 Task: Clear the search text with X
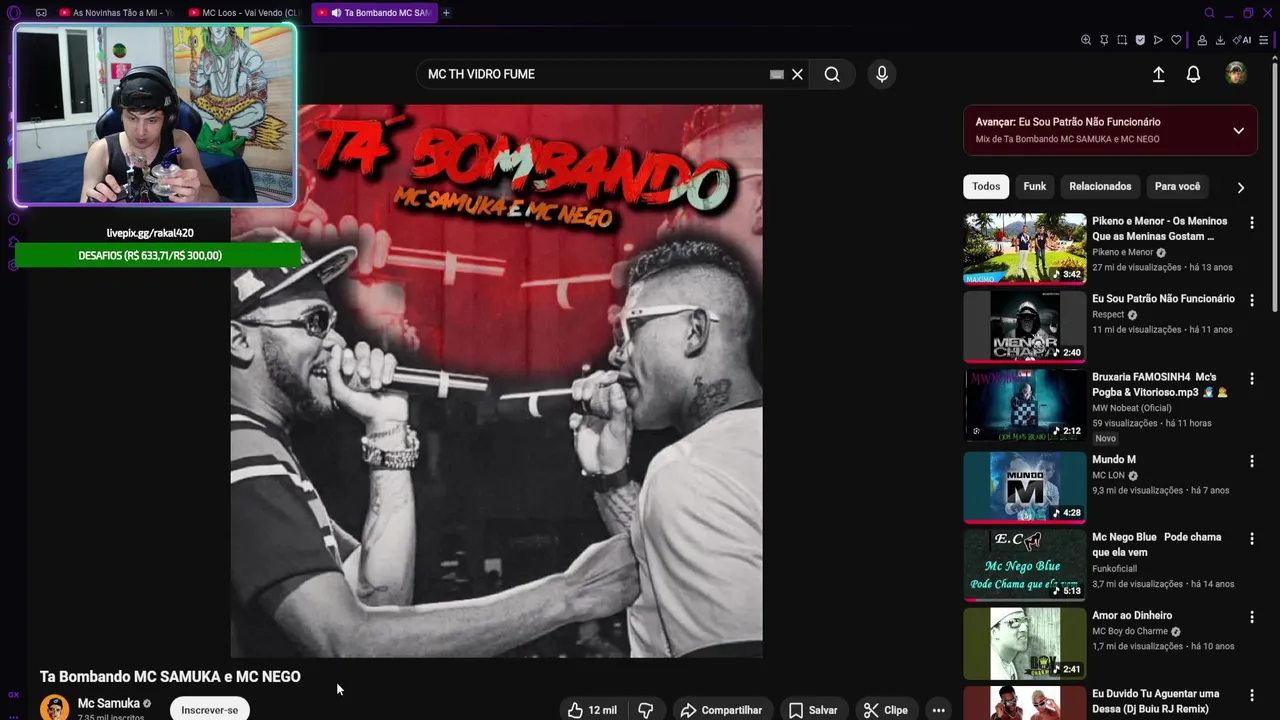[x=797, y=74]
